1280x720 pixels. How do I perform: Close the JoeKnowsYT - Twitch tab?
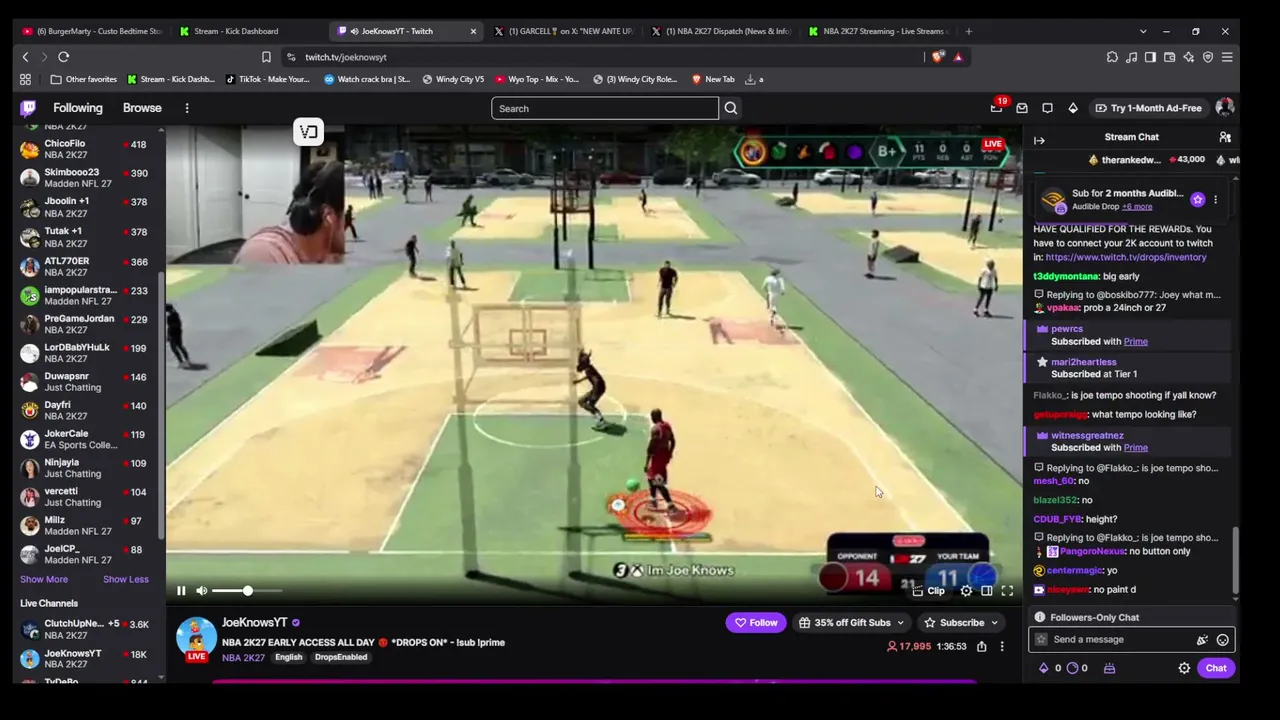click(473, 31)
